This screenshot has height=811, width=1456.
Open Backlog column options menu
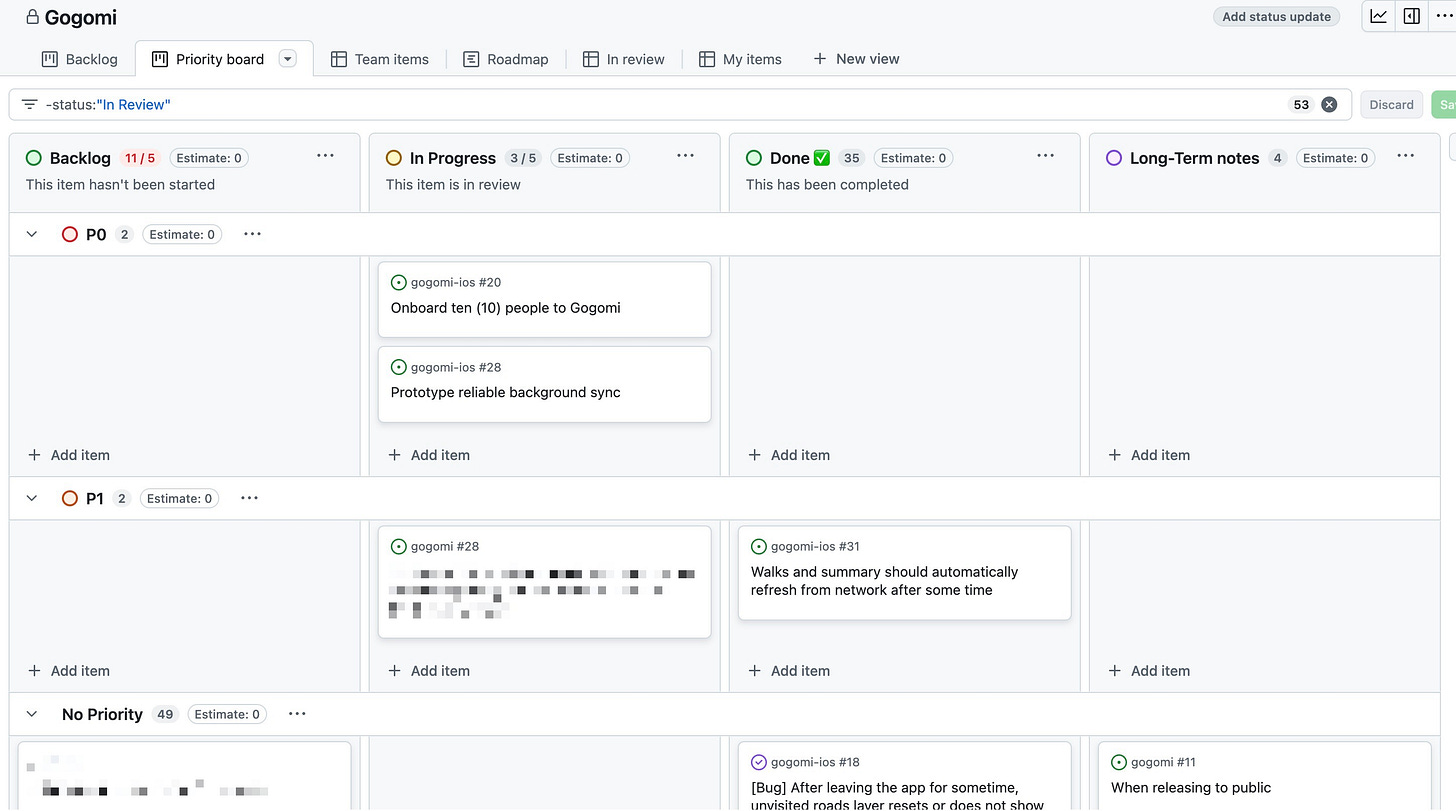325,156
